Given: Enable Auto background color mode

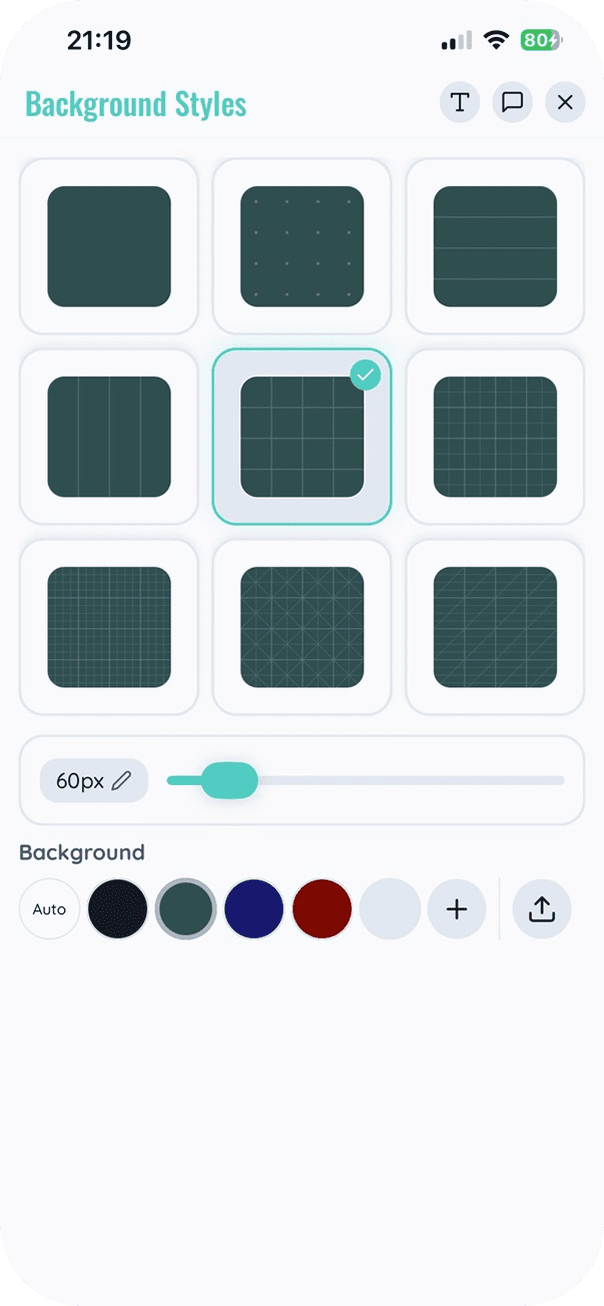Looking at the screenshot, I should tap(49, 908).
